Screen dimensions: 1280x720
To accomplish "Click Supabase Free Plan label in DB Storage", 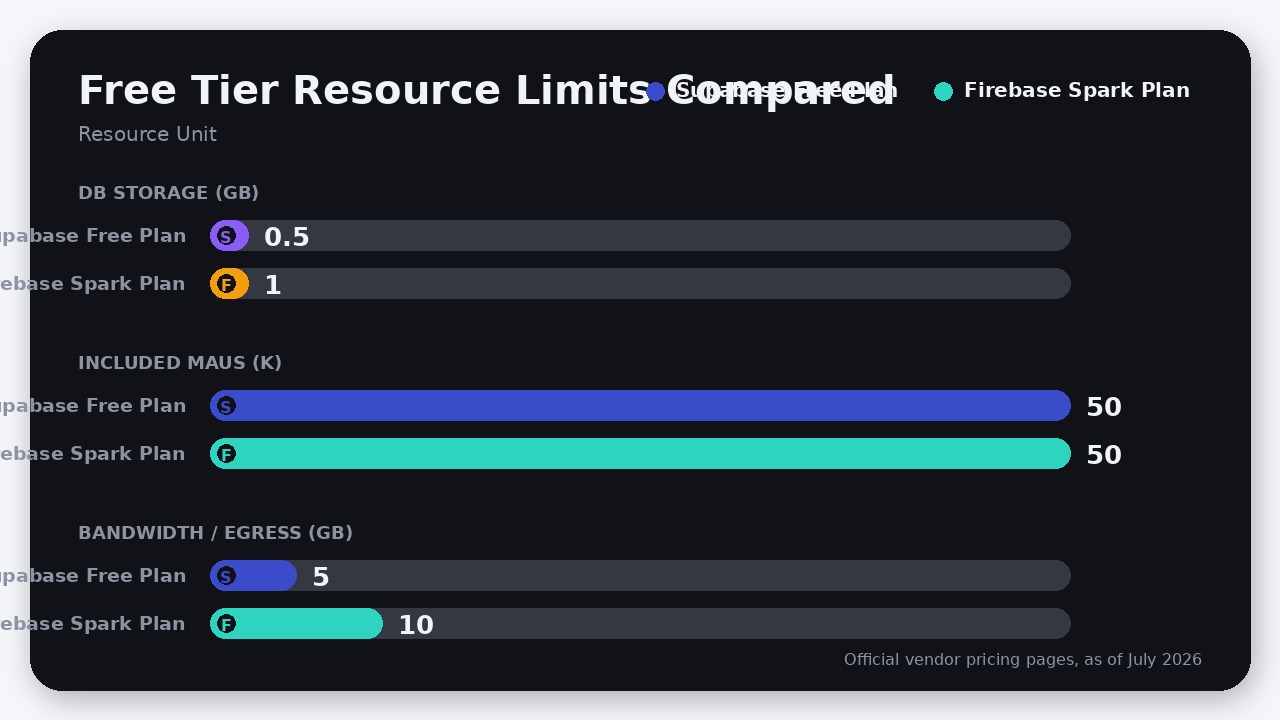I will tap(93, 236).
